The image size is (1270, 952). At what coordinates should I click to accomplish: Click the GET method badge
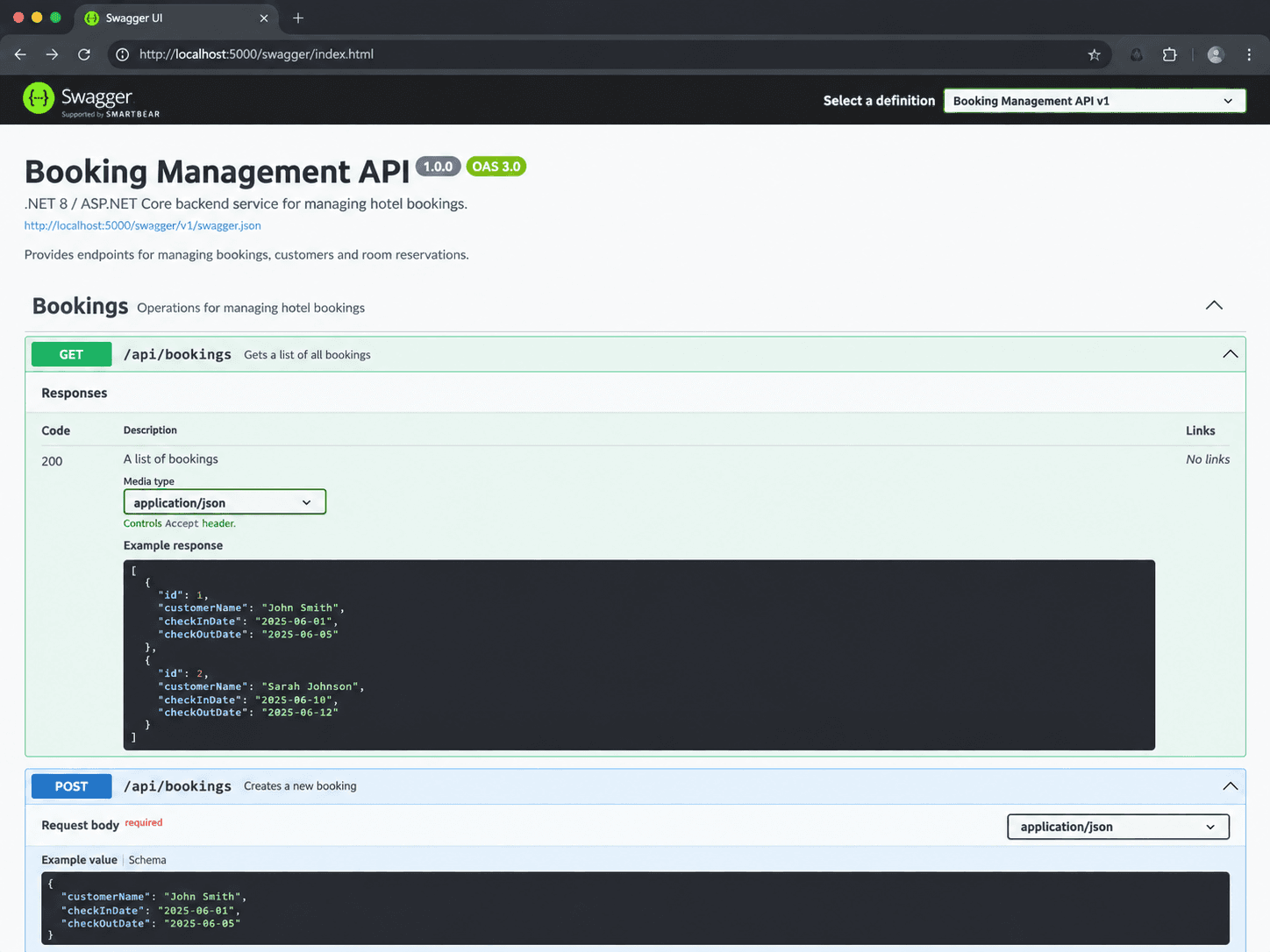pyautogui.click(x=71, y=354)
